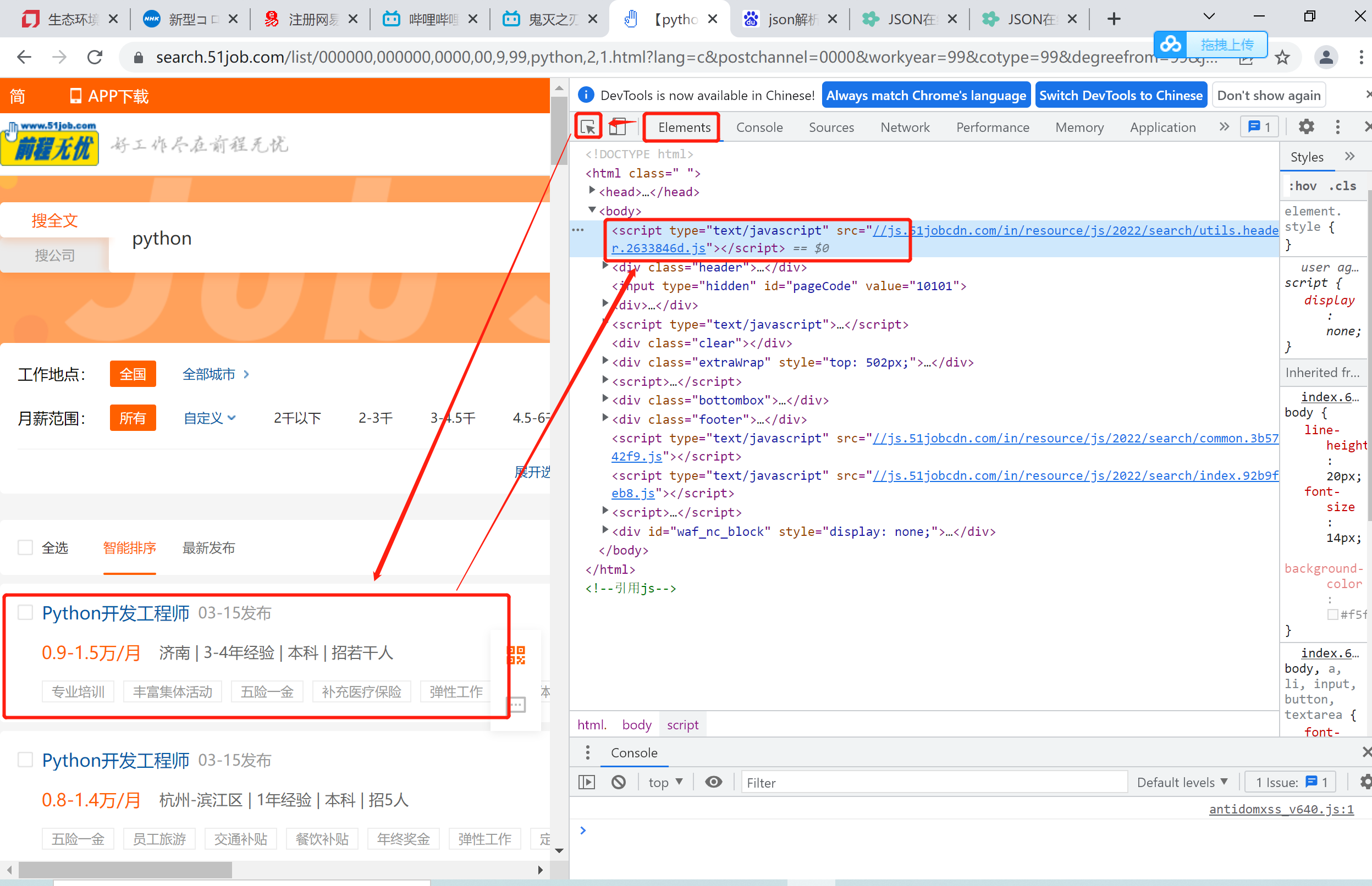Click the QR code icon on the job card
The image size is (1372, 886).
coord(516,655)
